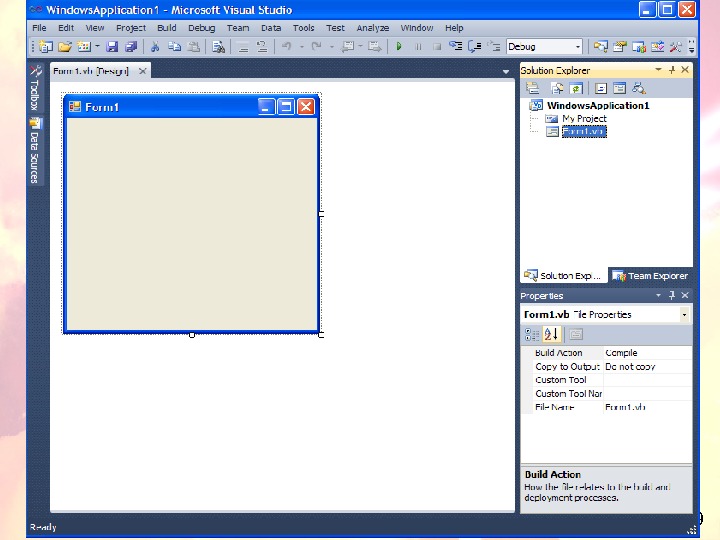Toggle Alphabetical sort in Properties panel
The image size is (720, 540).
tap(551, 334)
